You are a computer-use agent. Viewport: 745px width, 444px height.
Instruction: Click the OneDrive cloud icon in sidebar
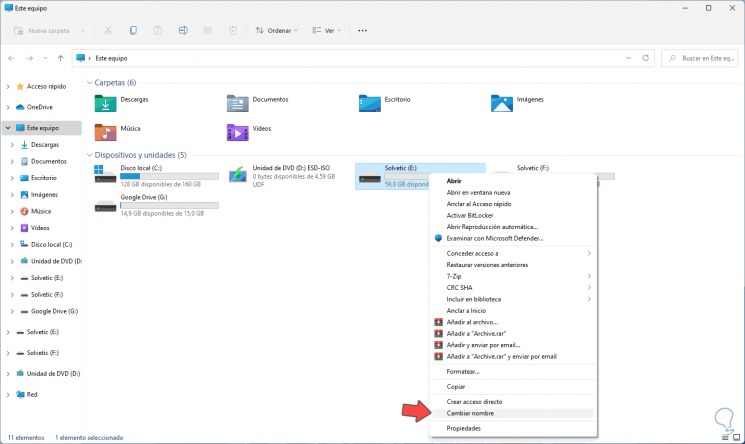pos(20,107)
